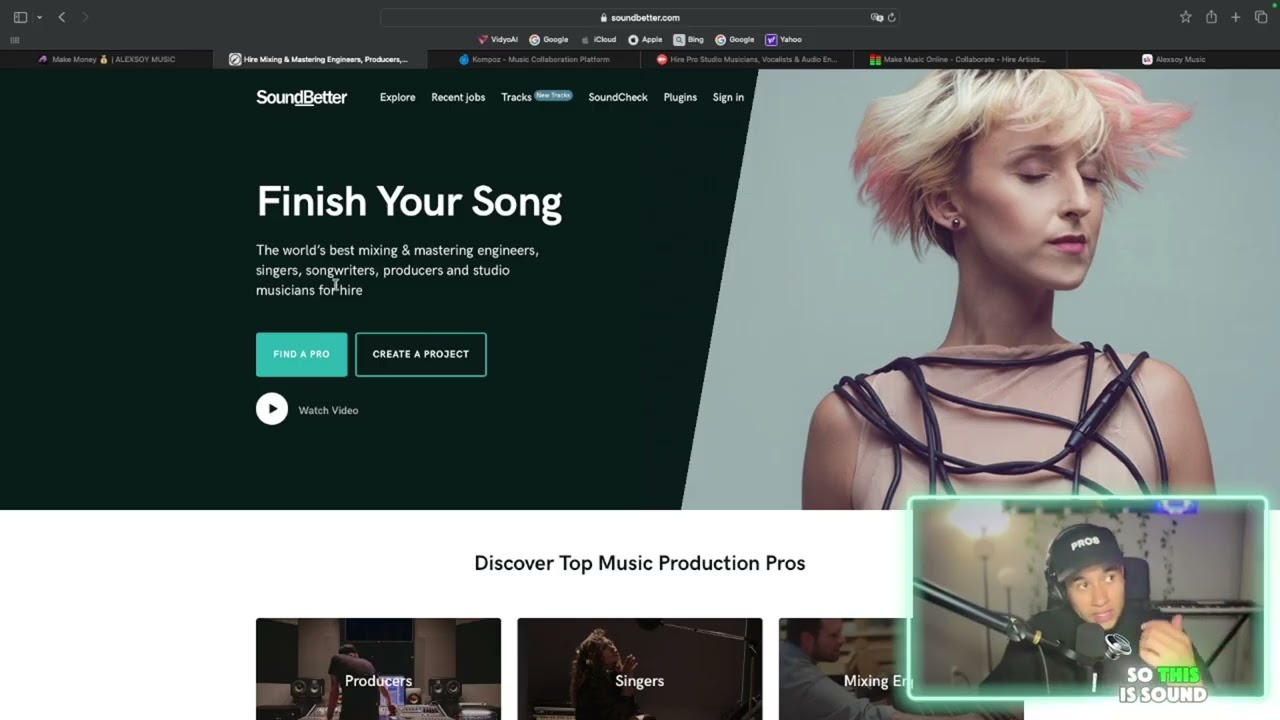
Task: Click the SoundBetter logo
Action: (301, 97)
